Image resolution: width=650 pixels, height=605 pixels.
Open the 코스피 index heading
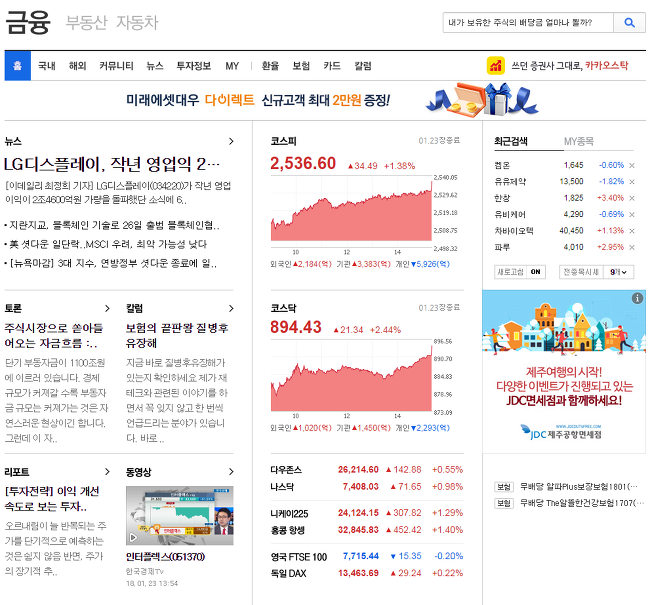point(284,141)
